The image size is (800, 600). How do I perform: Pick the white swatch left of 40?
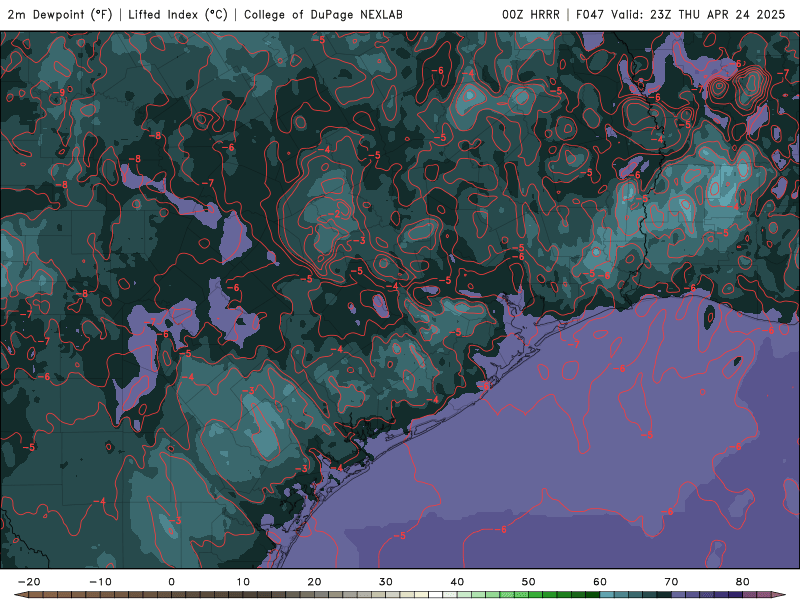tap(436, 594)
